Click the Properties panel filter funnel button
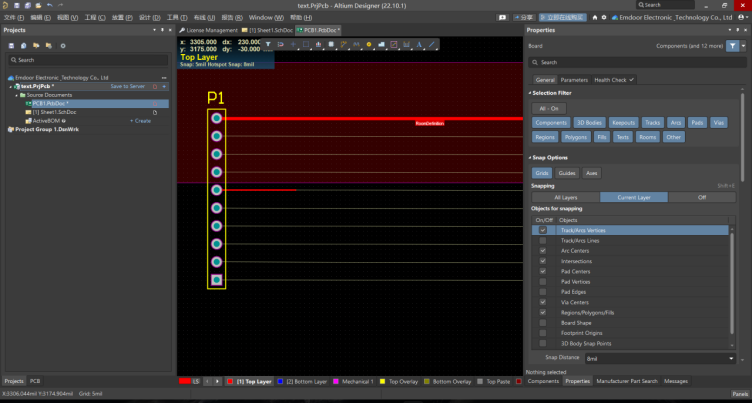Screen dimensions: 753x404 click(x=734, y=46)
